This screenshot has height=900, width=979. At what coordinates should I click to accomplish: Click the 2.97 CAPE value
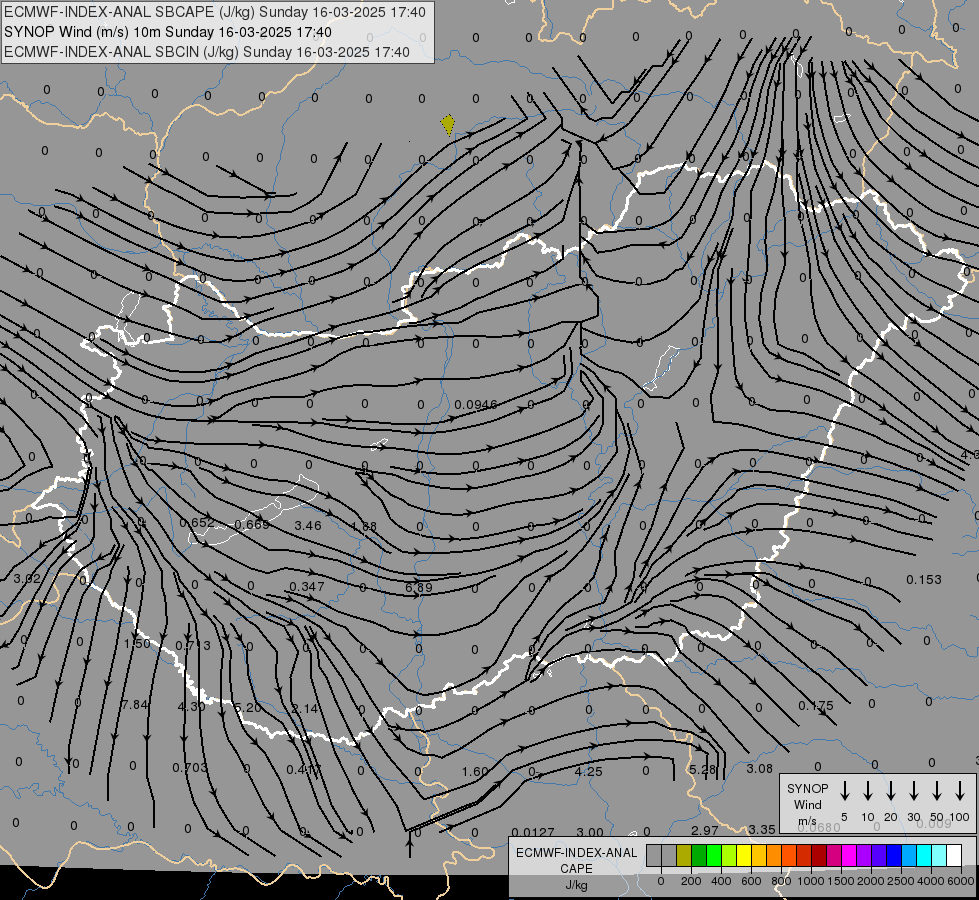pyautogui.click(x=705, y=830)
